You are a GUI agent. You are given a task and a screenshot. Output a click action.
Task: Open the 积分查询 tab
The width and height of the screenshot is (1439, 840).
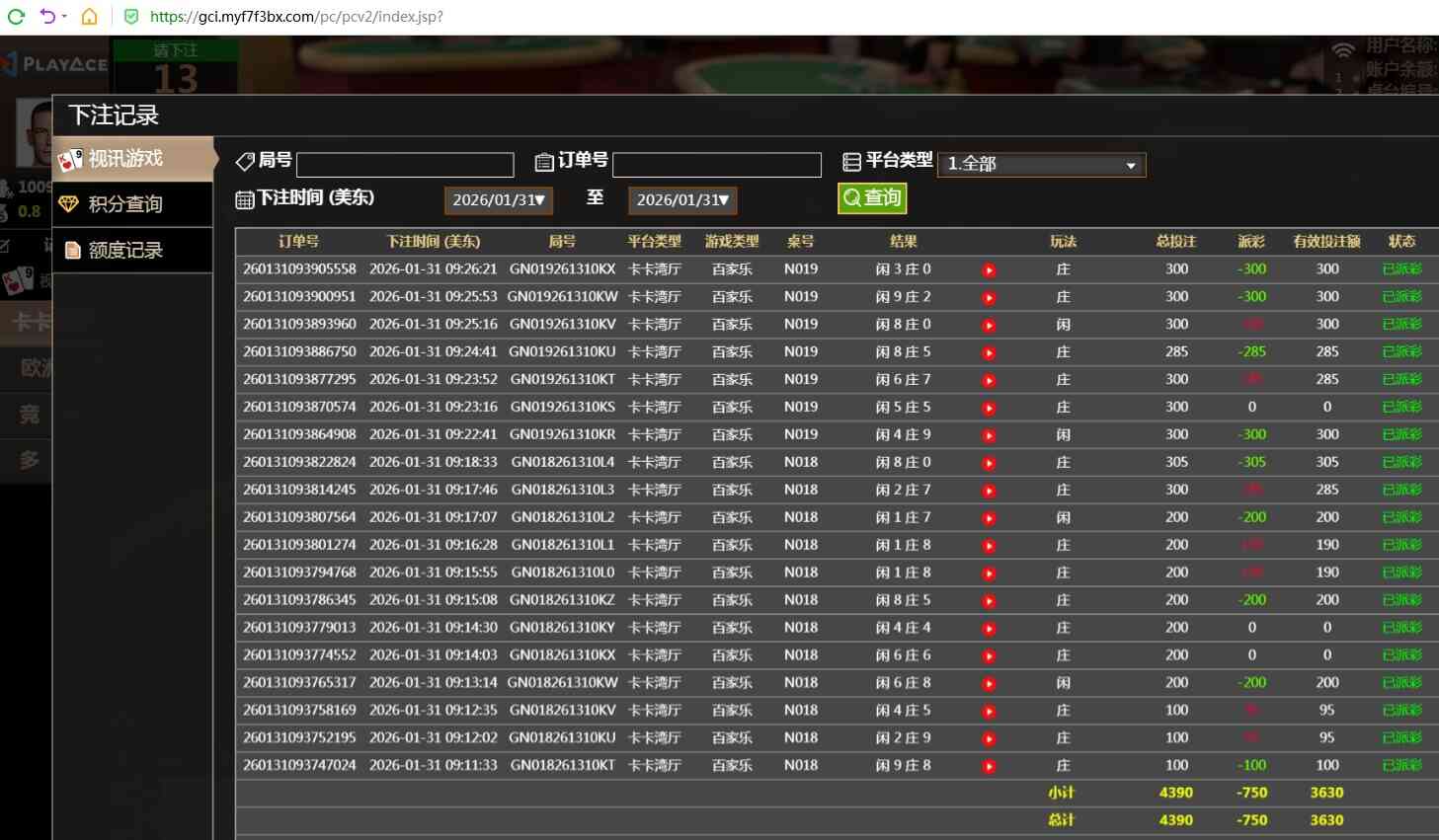click(132, 204)
